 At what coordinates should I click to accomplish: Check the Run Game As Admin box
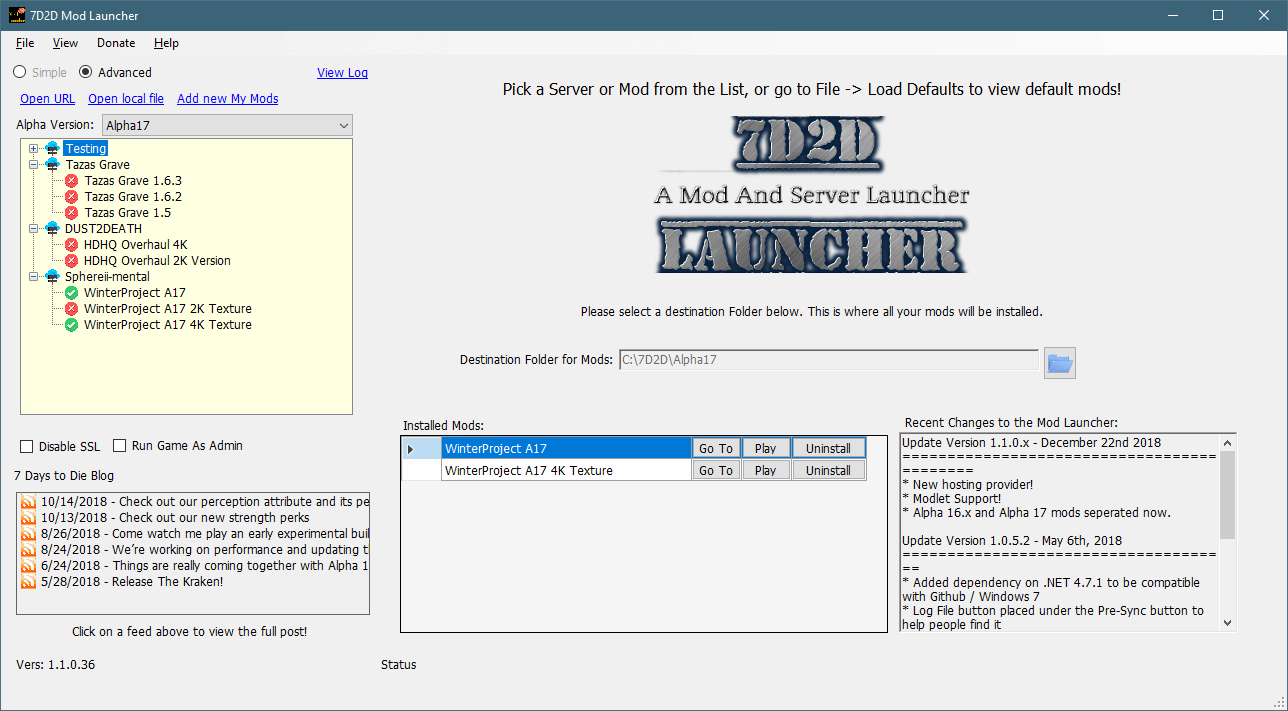pyautogui.click(x=120, y=446)
